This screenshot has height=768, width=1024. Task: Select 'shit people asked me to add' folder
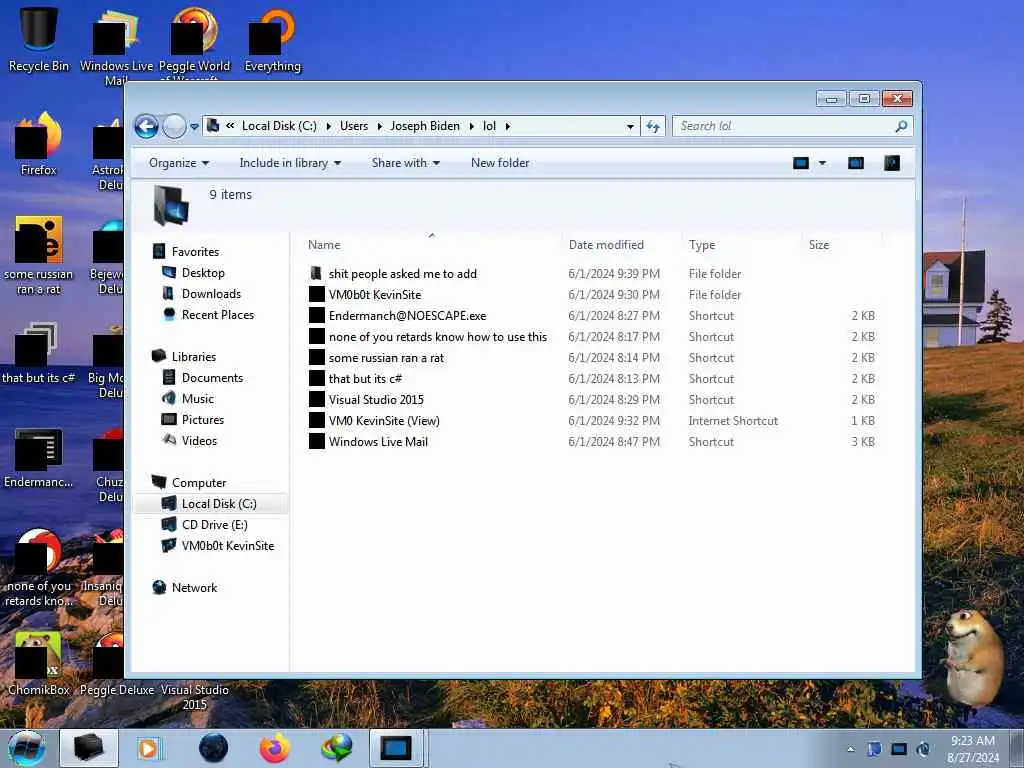pos(403,274)
